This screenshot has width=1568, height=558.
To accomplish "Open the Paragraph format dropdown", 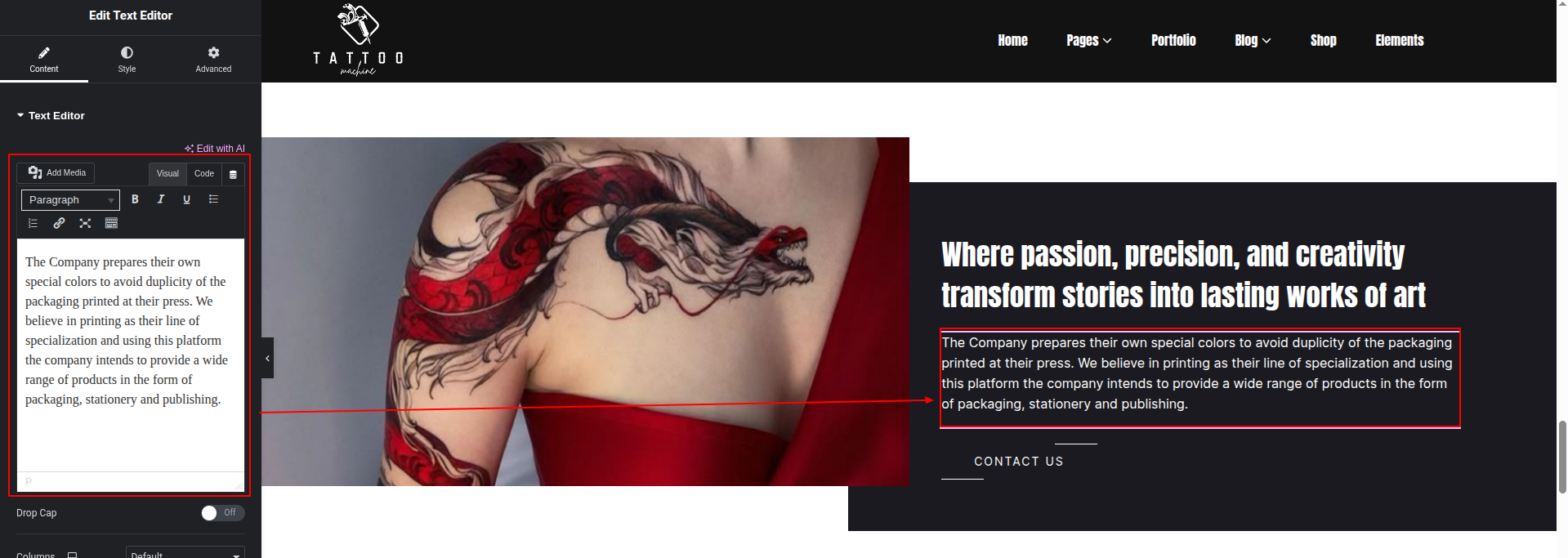I will [x=70, y=200].
